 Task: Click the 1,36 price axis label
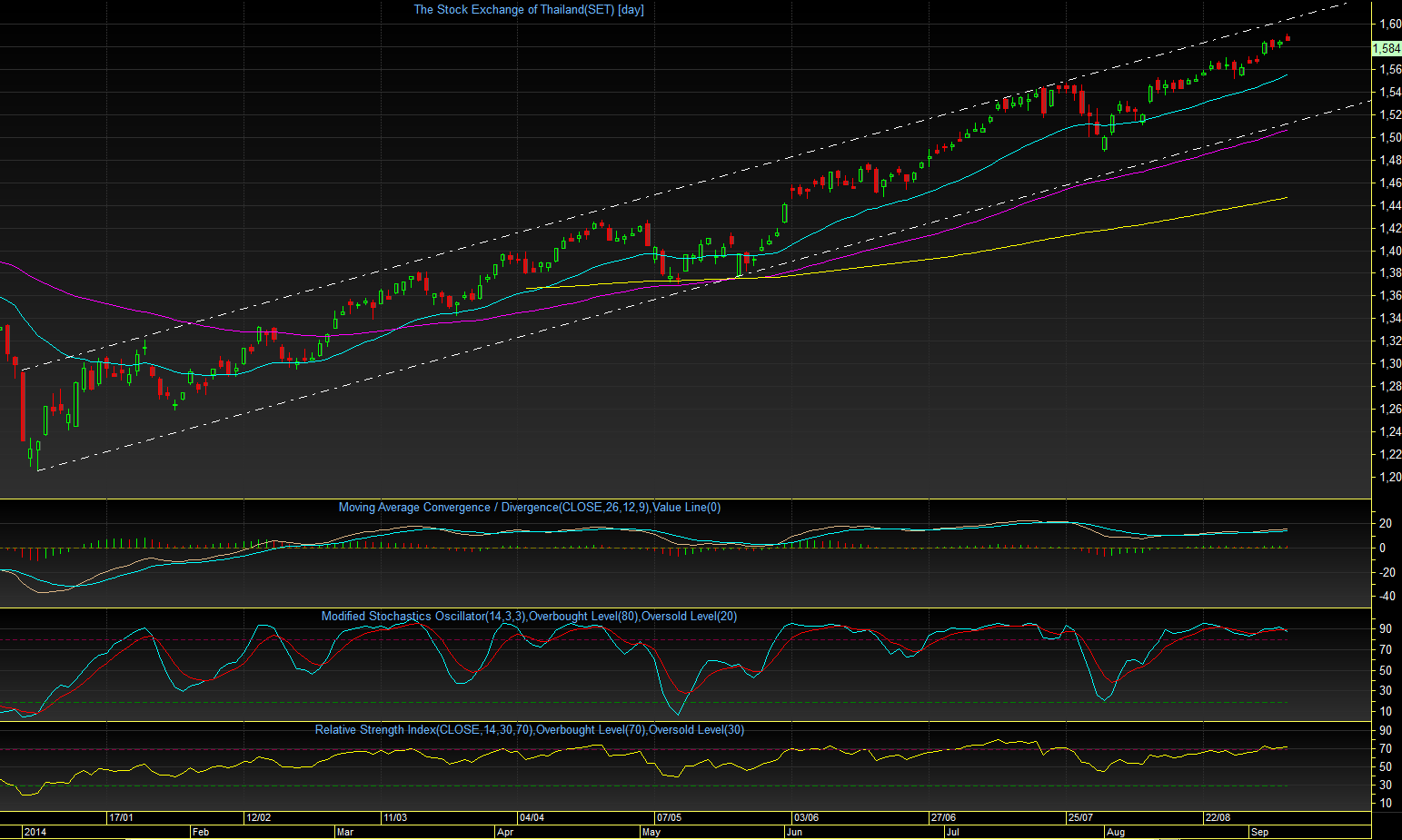[1390, 296]
